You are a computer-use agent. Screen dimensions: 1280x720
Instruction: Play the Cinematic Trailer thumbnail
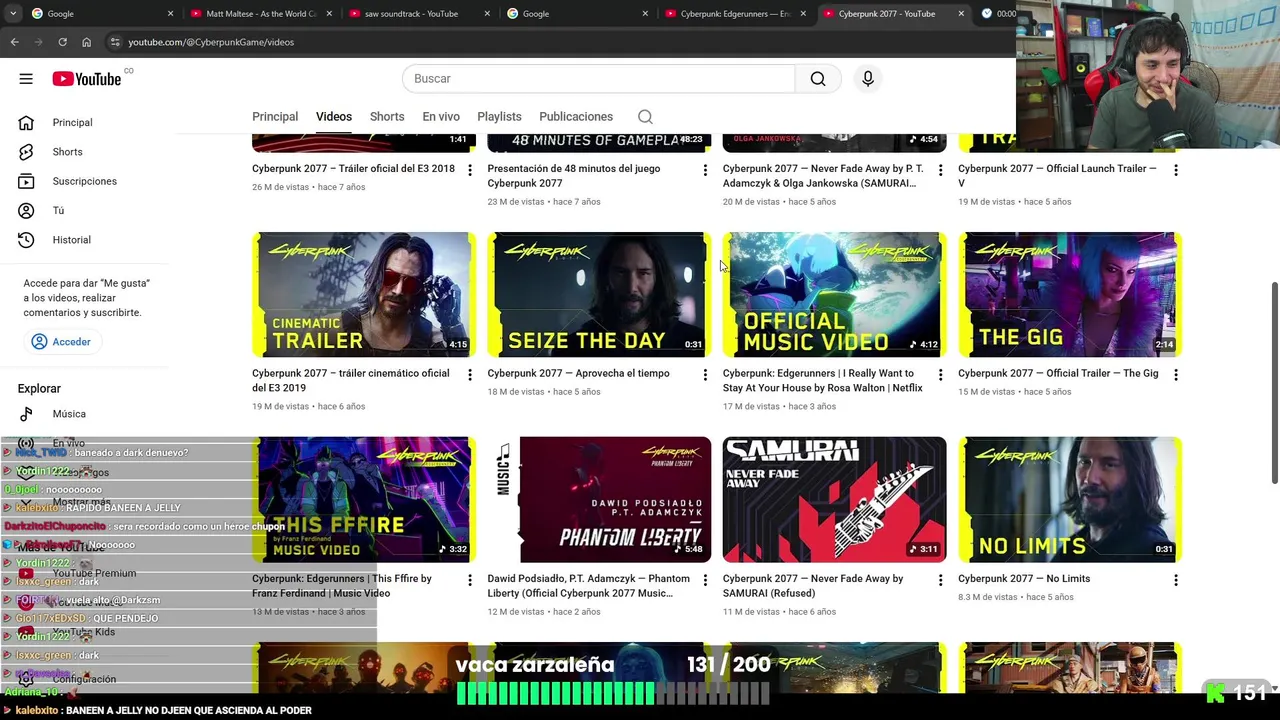(364, 295)
